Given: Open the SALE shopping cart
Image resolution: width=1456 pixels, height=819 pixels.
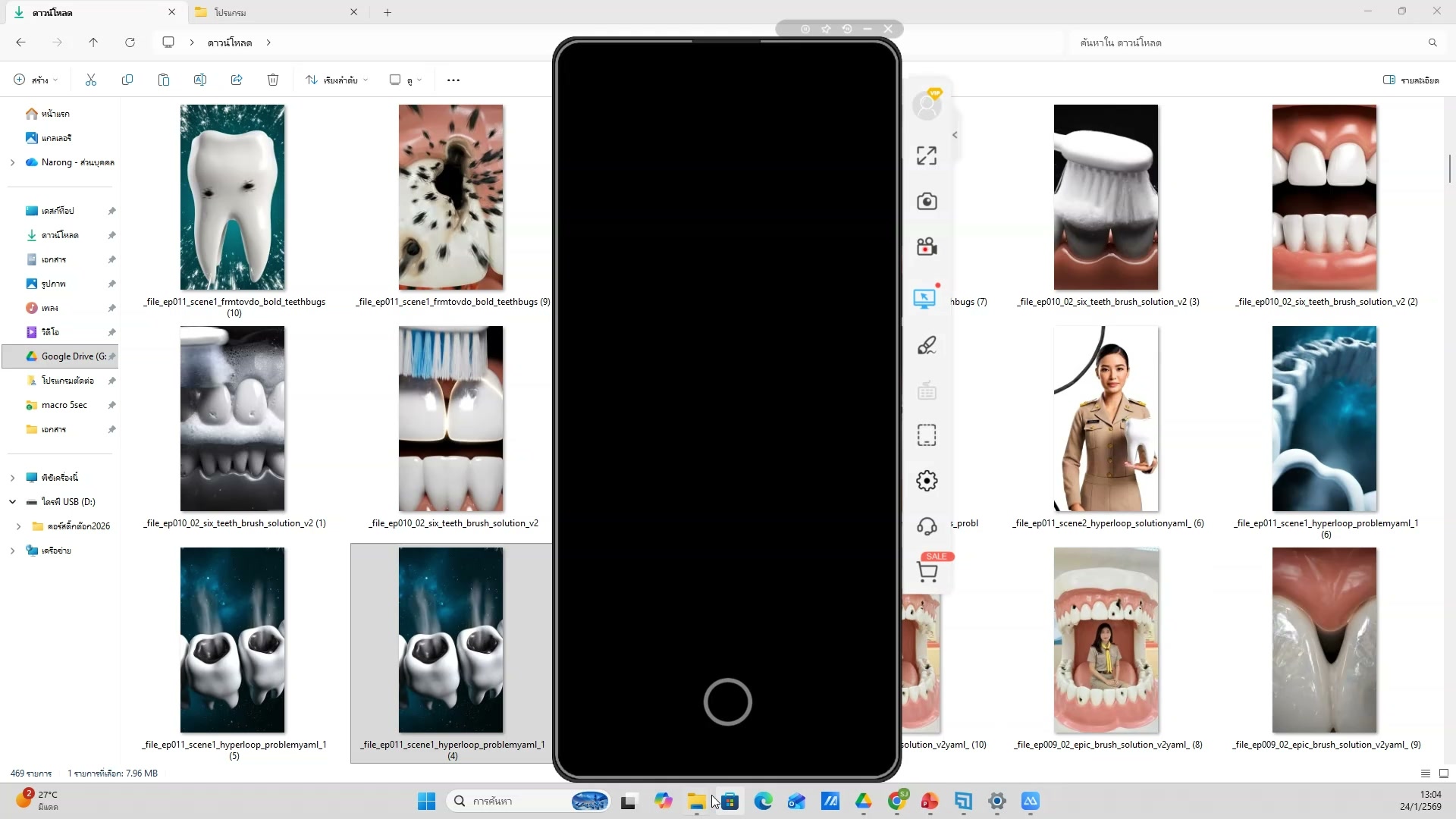Looking at the screenshot, I should [927, 571].
